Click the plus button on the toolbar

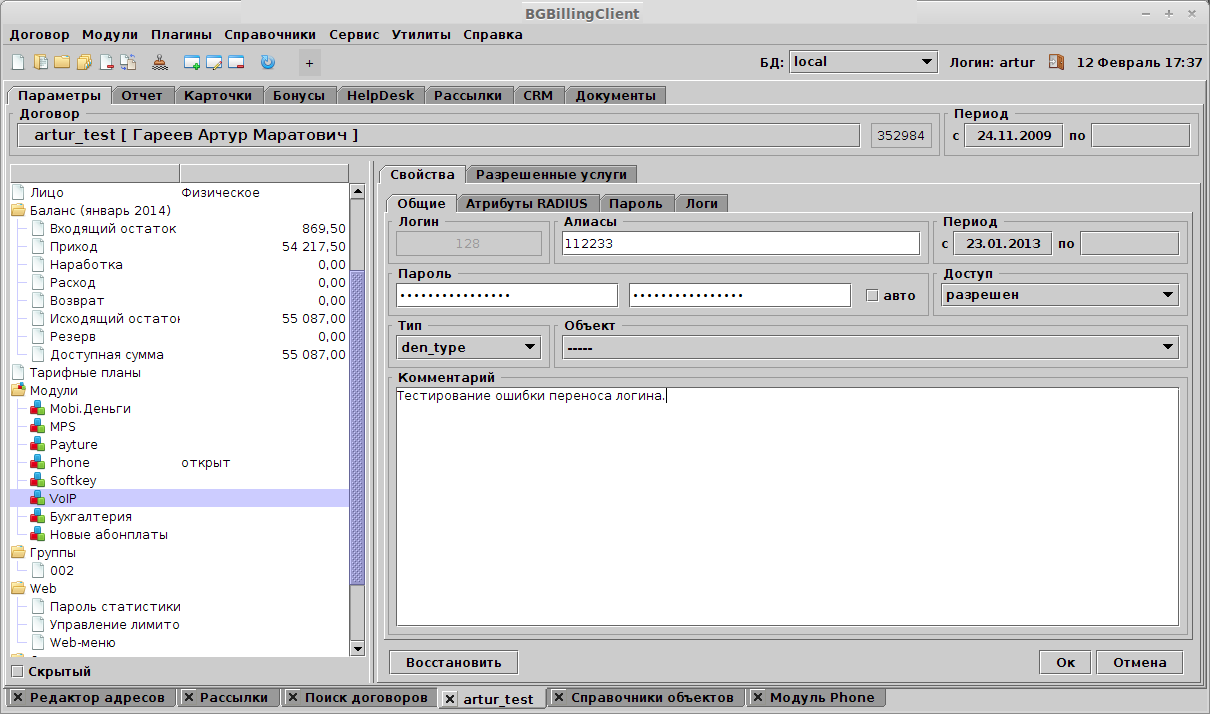point(309,62)
